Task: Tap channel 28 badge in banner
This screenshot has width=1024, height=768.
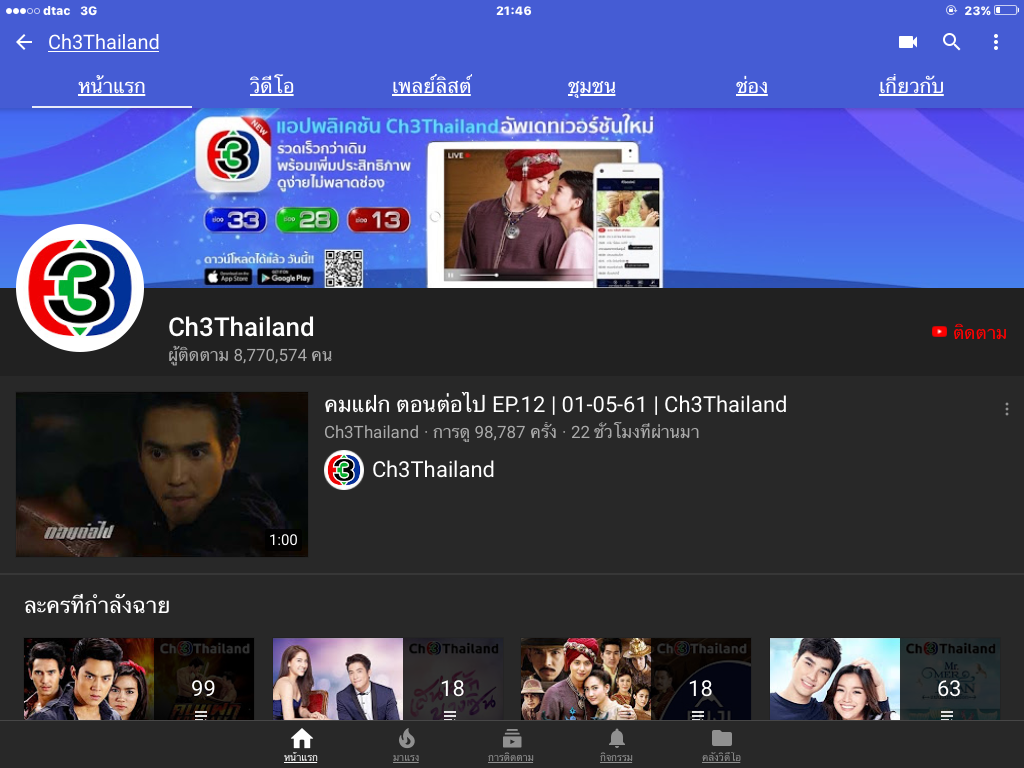Action: coord(307,220)
